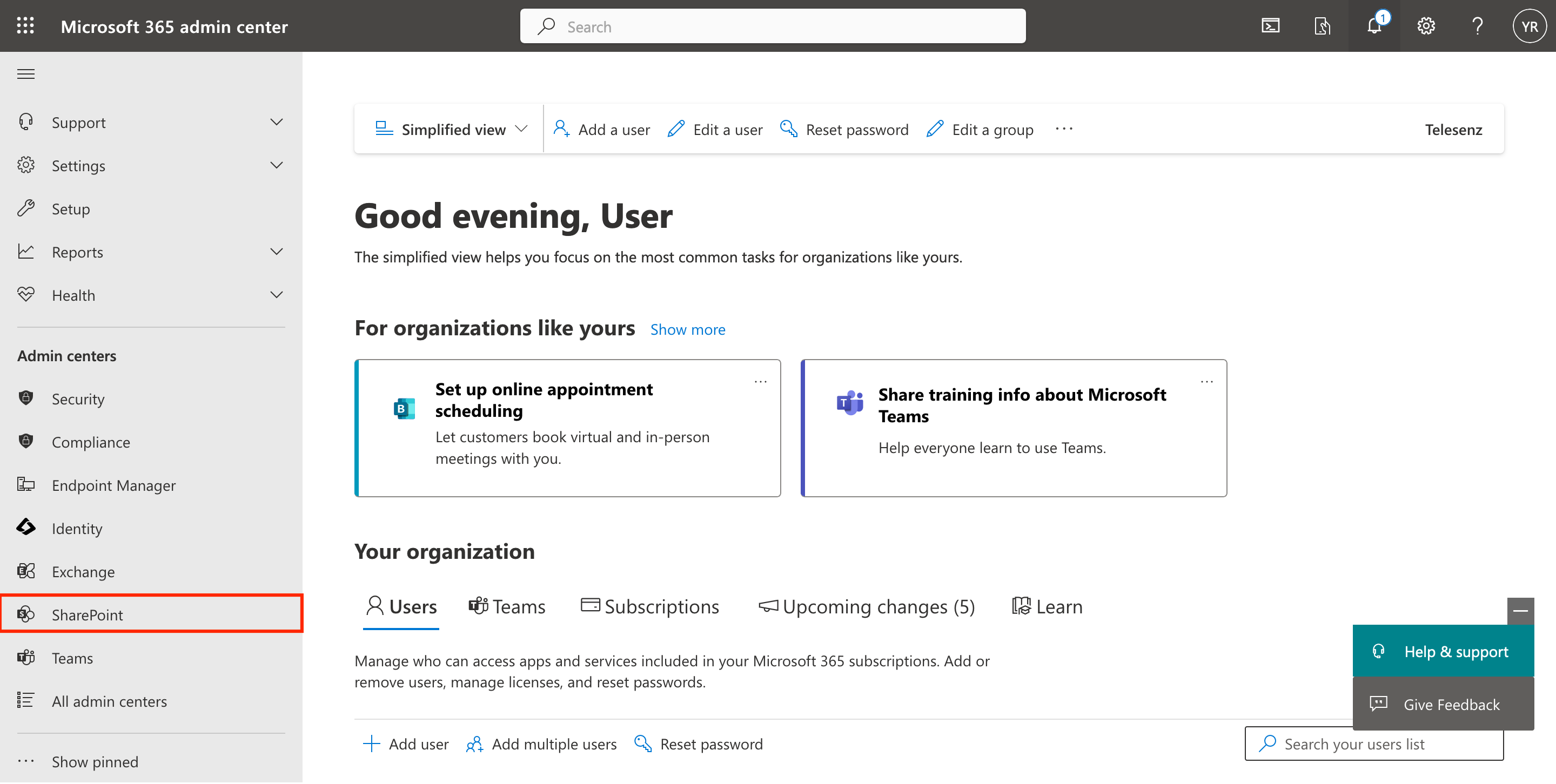
Task: Click the Teams icon in sidebar
Action: point(25,658)
